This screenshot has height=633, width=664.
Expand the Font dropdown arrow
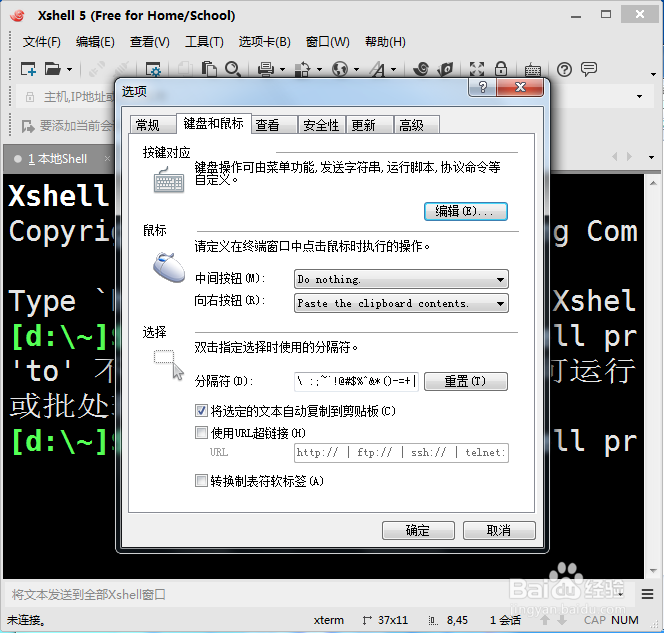pos(393,69)
